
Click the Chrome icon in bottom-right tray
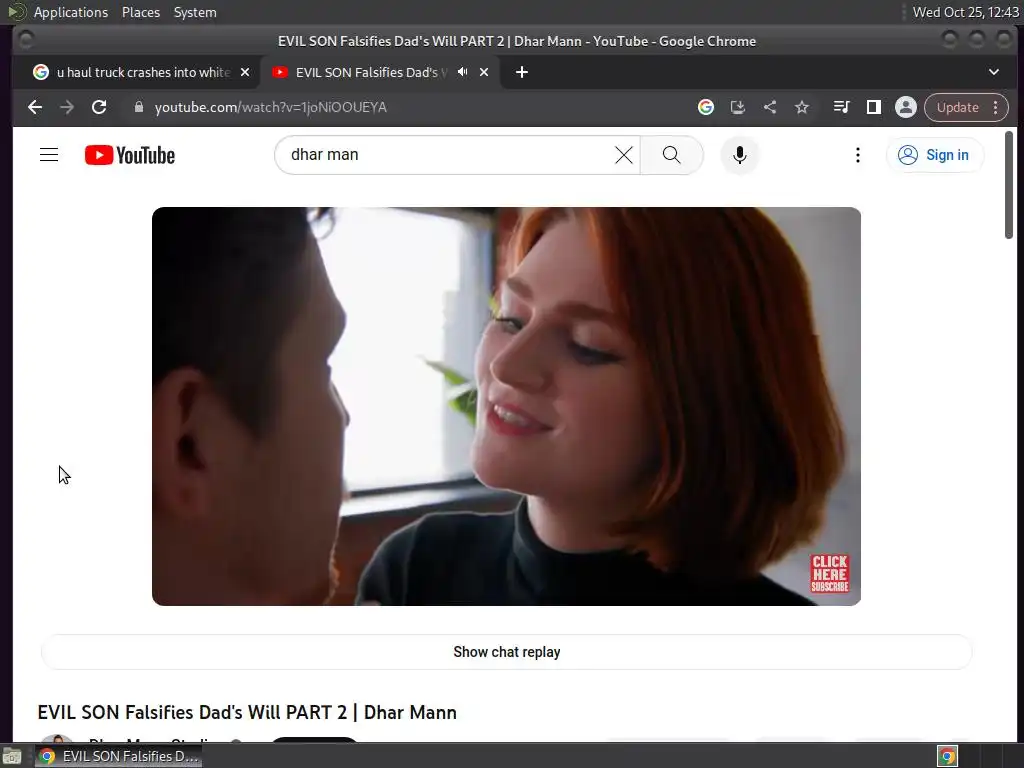pyautogui.click(x=947, y=756)
